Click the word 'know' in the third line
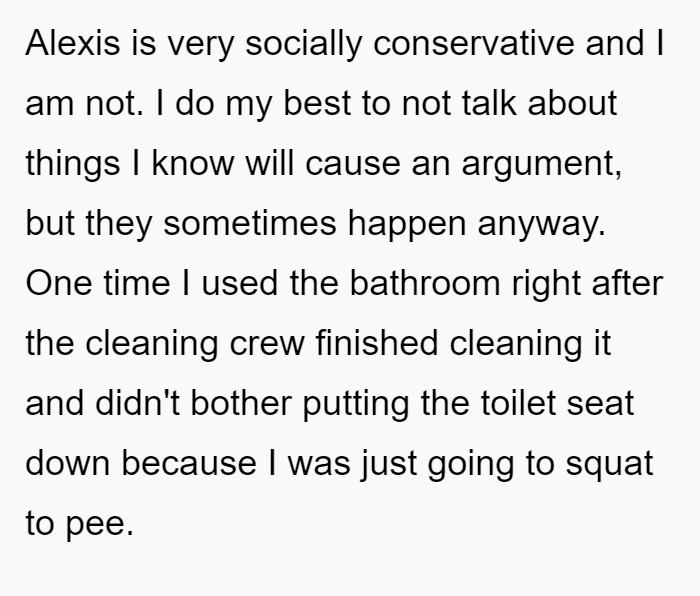 193,163
